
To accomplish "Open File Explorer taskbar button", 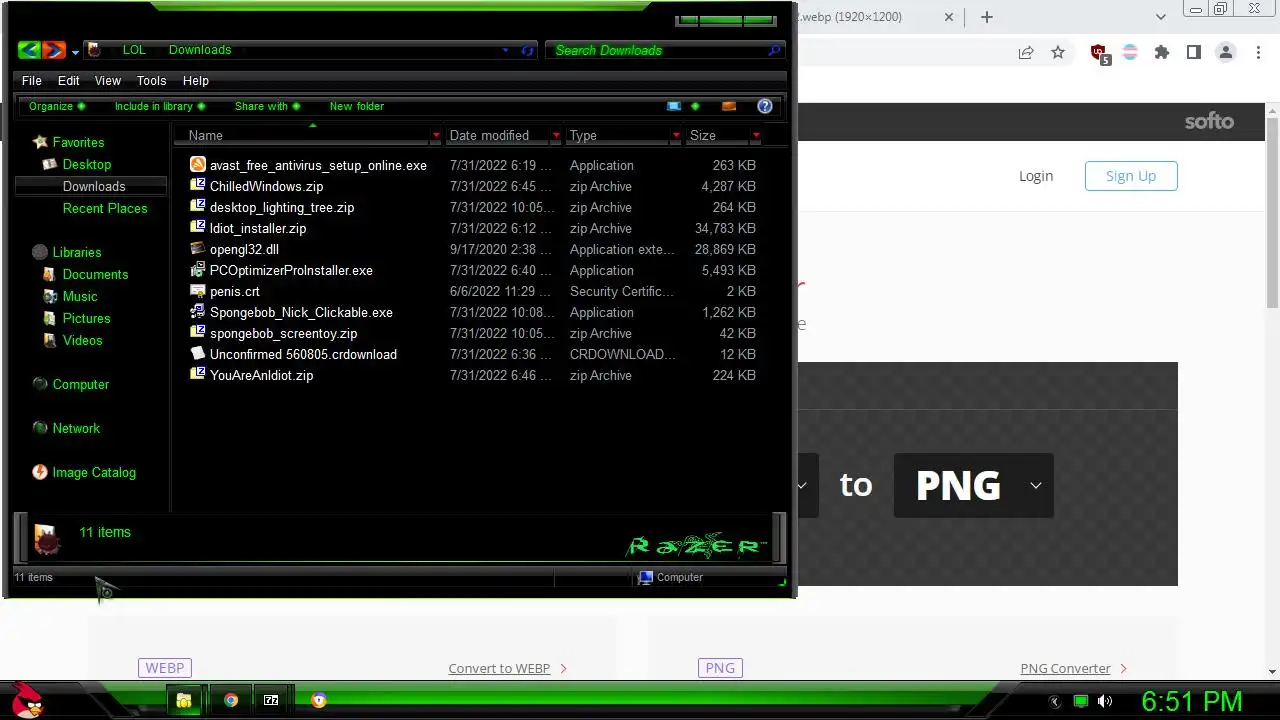I will pos(184,700).
